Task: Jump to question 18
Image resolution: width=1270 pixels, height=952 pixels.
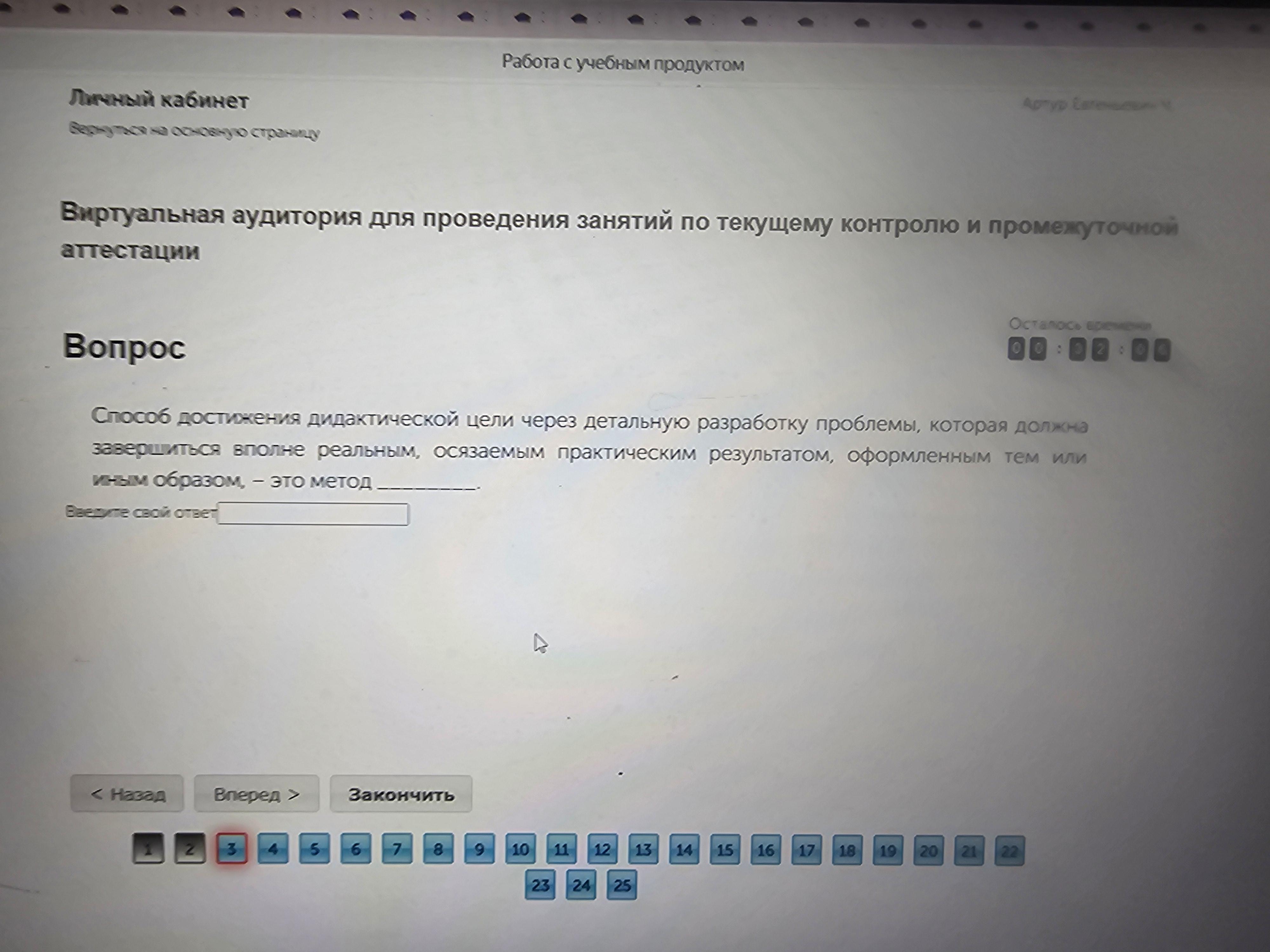Action: (x=847, y=850)
